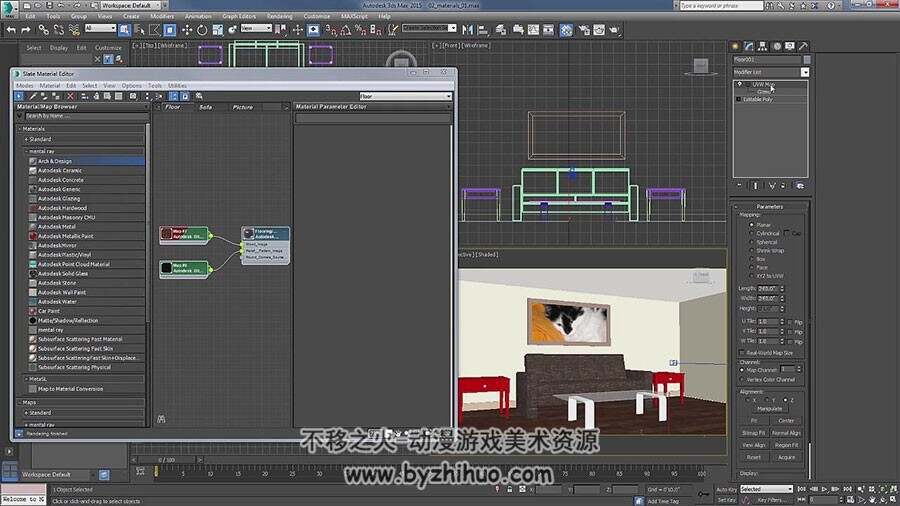Open the Modify command panel tab

749,46
